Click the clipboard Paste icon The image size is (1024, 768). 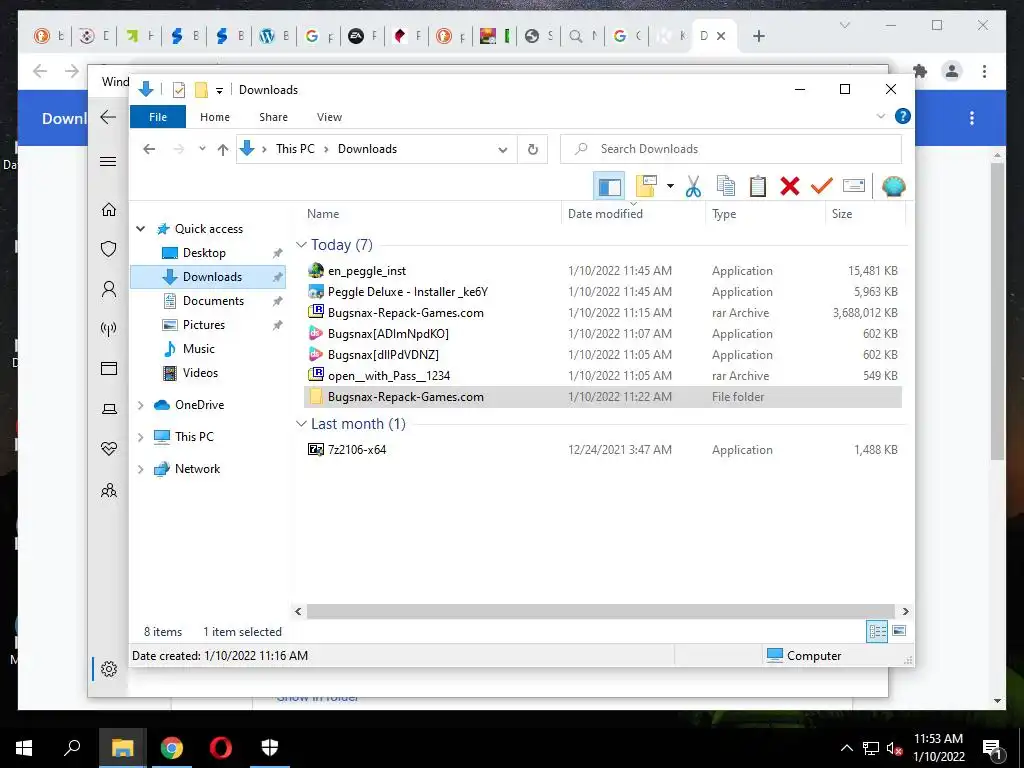(758, 186)
